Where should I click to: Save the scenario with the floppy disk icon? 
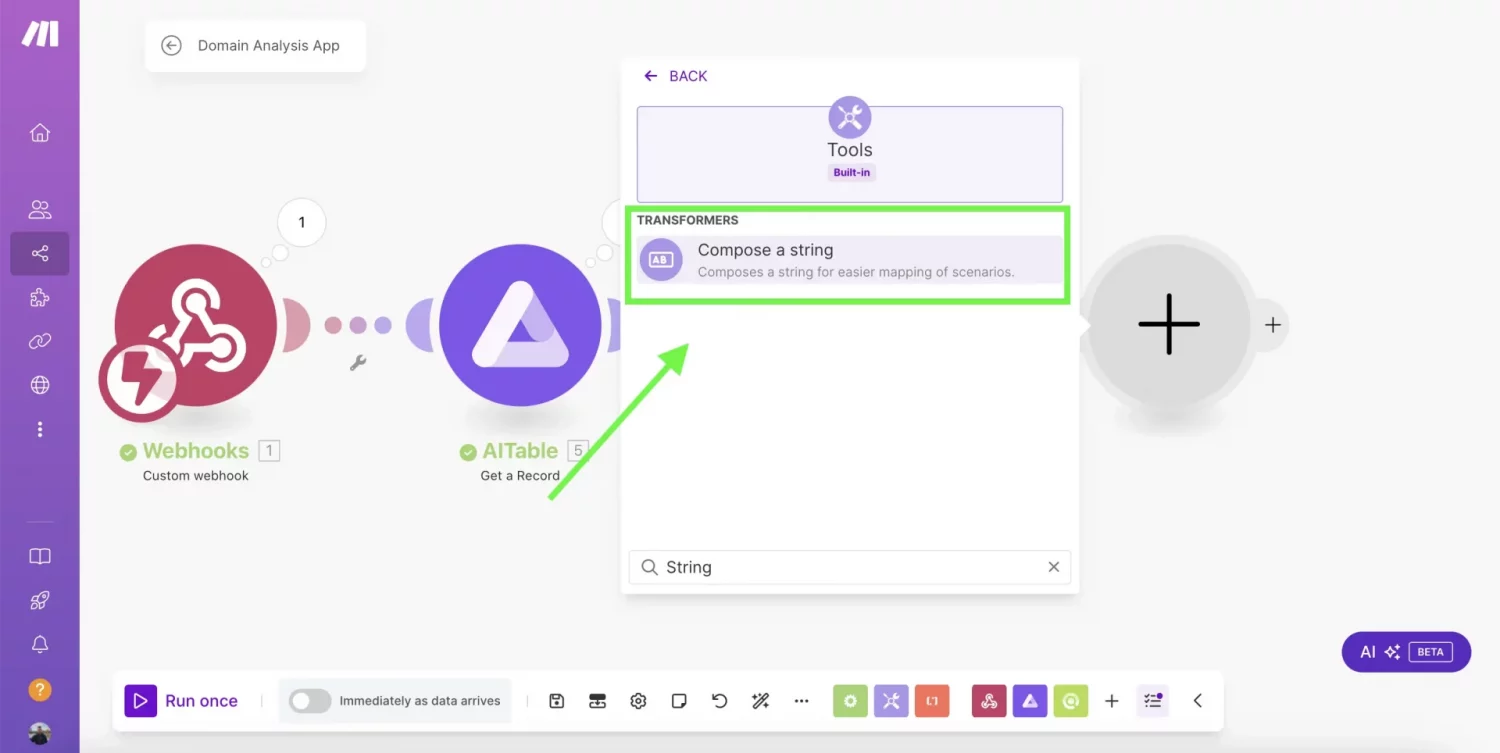[x=557, y=701]
